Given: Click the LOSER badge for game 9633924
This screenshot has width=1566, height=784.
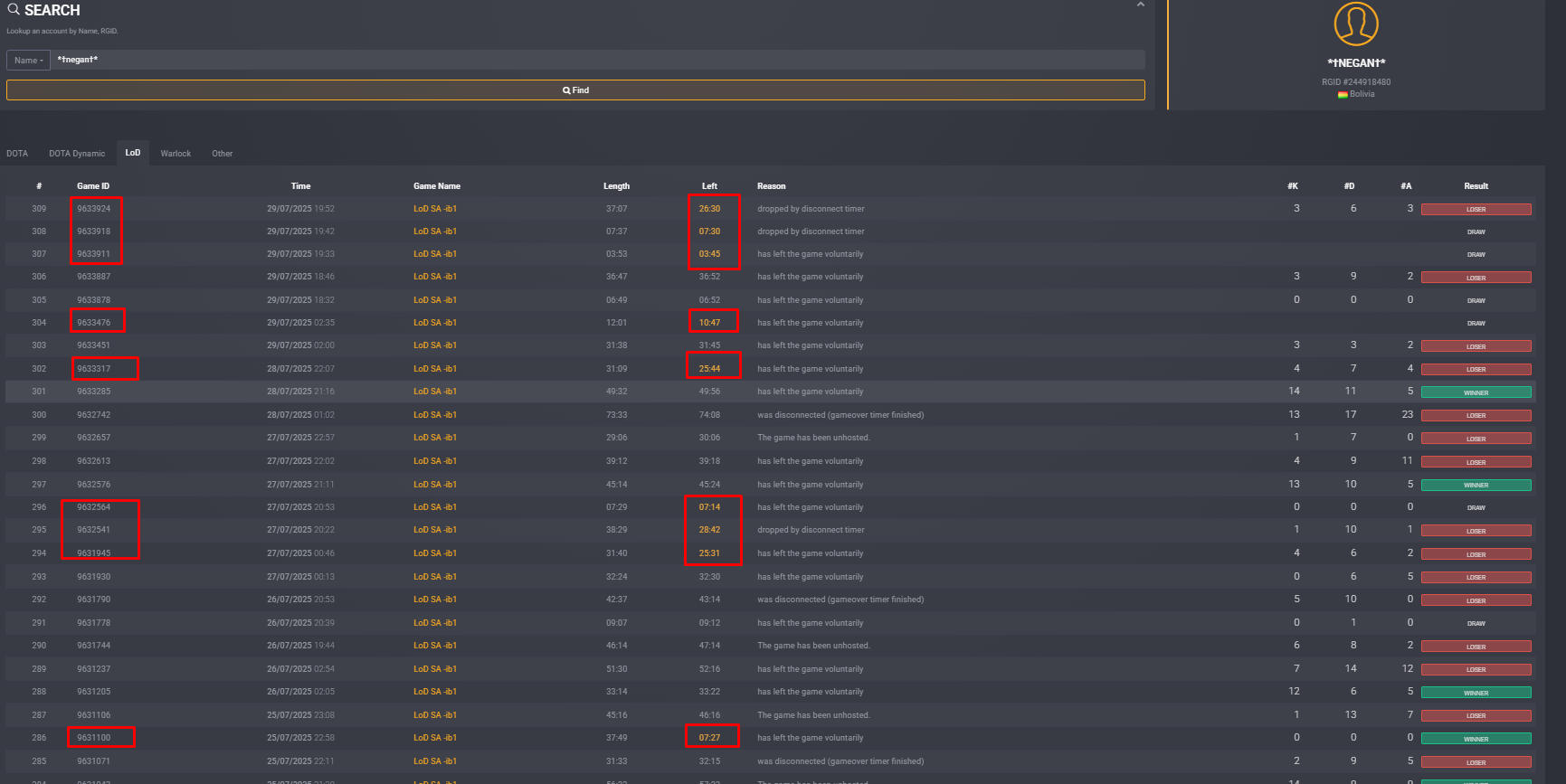Looking at the screenshot, I should tap(1476, 209).
